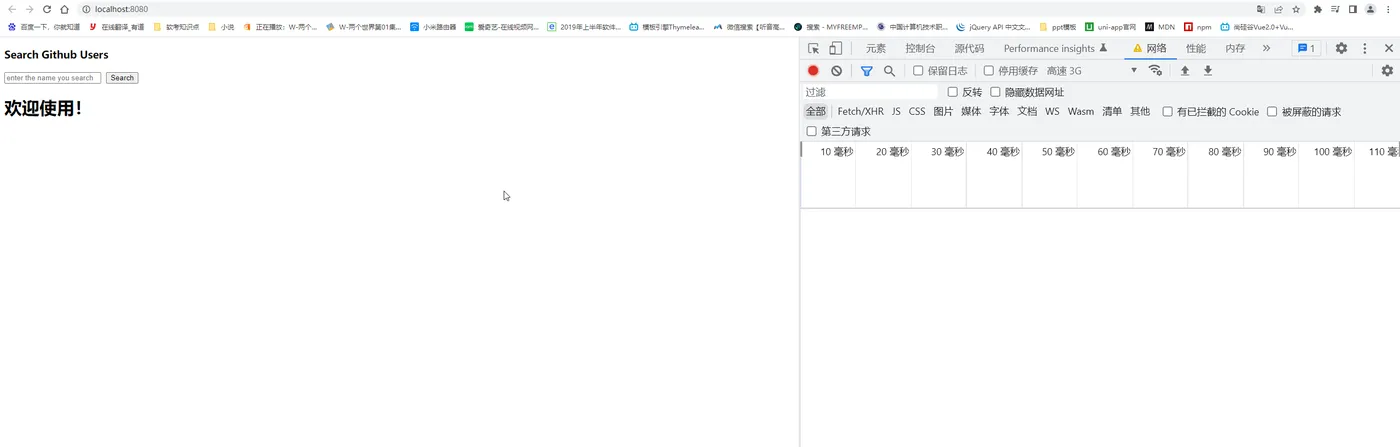The width and height of the screenshot is (1400, 447).
Task: Import HAR file with upload arrow
Action: click(1185, 71)
